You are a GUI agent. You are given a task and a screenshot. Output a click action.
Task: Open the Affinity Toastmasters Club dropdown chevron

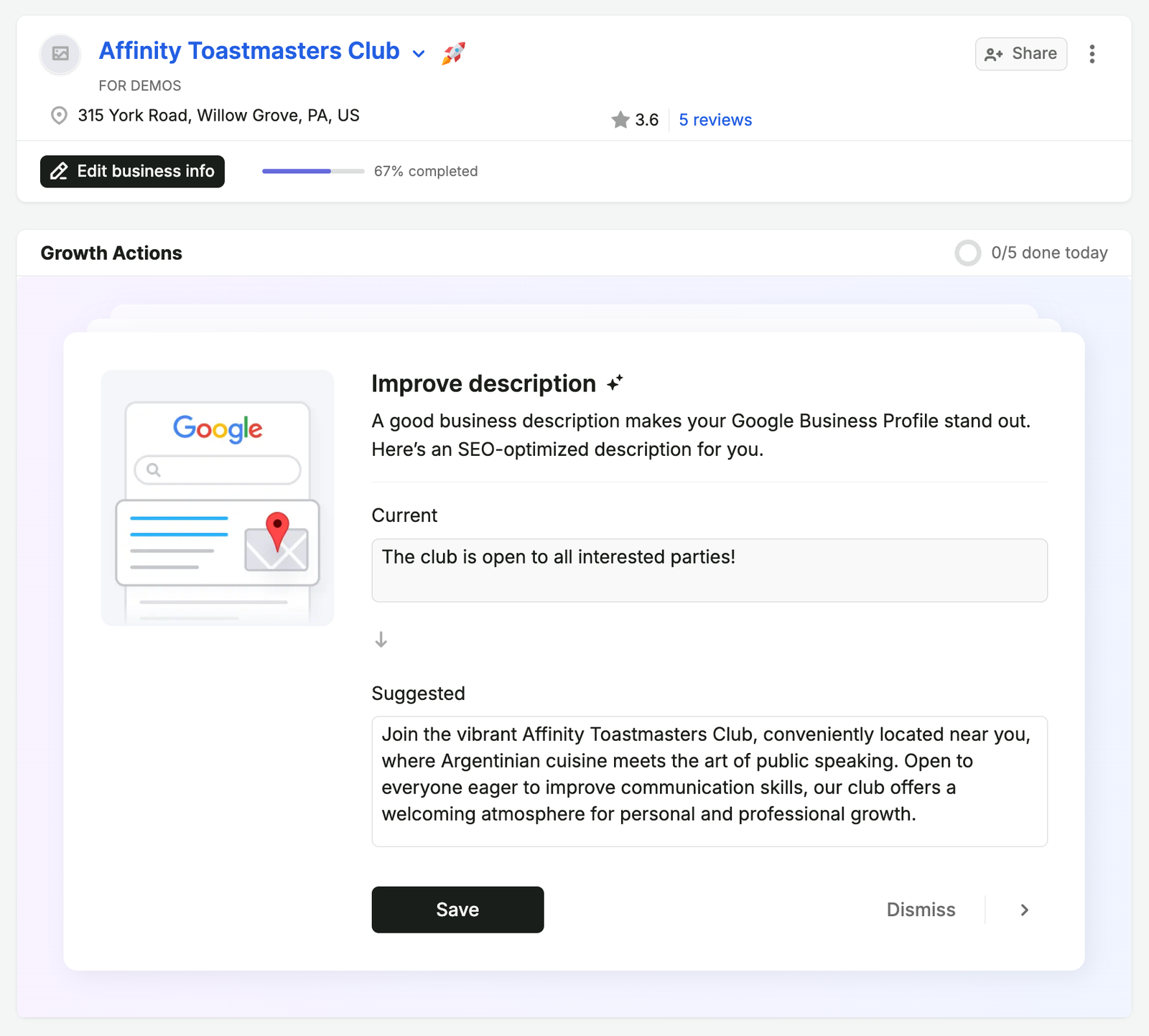click(x=419, y=54)
